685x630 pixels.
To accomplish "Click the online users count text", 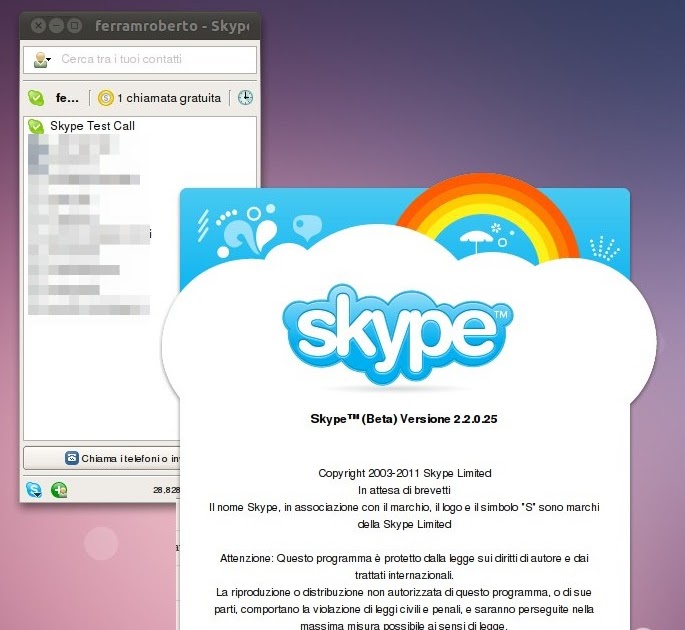I will coord(166,490).
